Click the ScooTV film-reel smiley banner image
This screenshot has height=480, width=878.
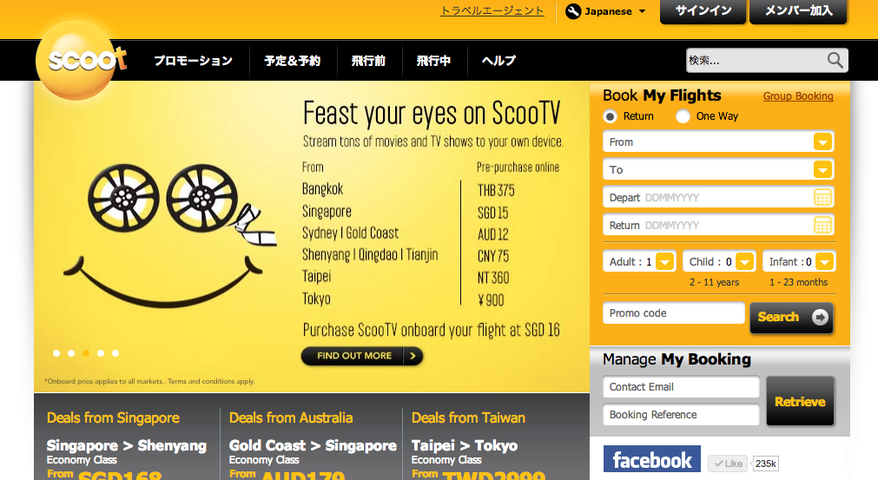(169, 235)
